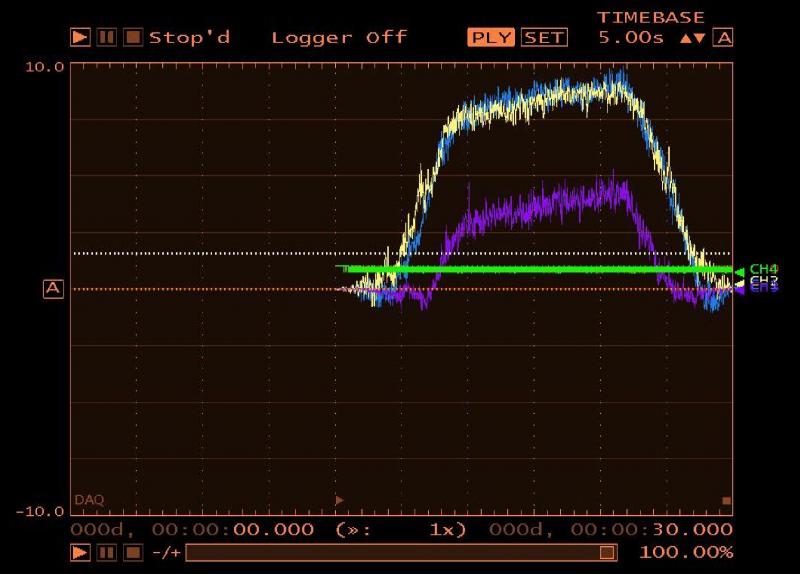Screen dimensions: 800x574
Task: Click the top stop icon beside Stop'd
Action: pos(132,37)
